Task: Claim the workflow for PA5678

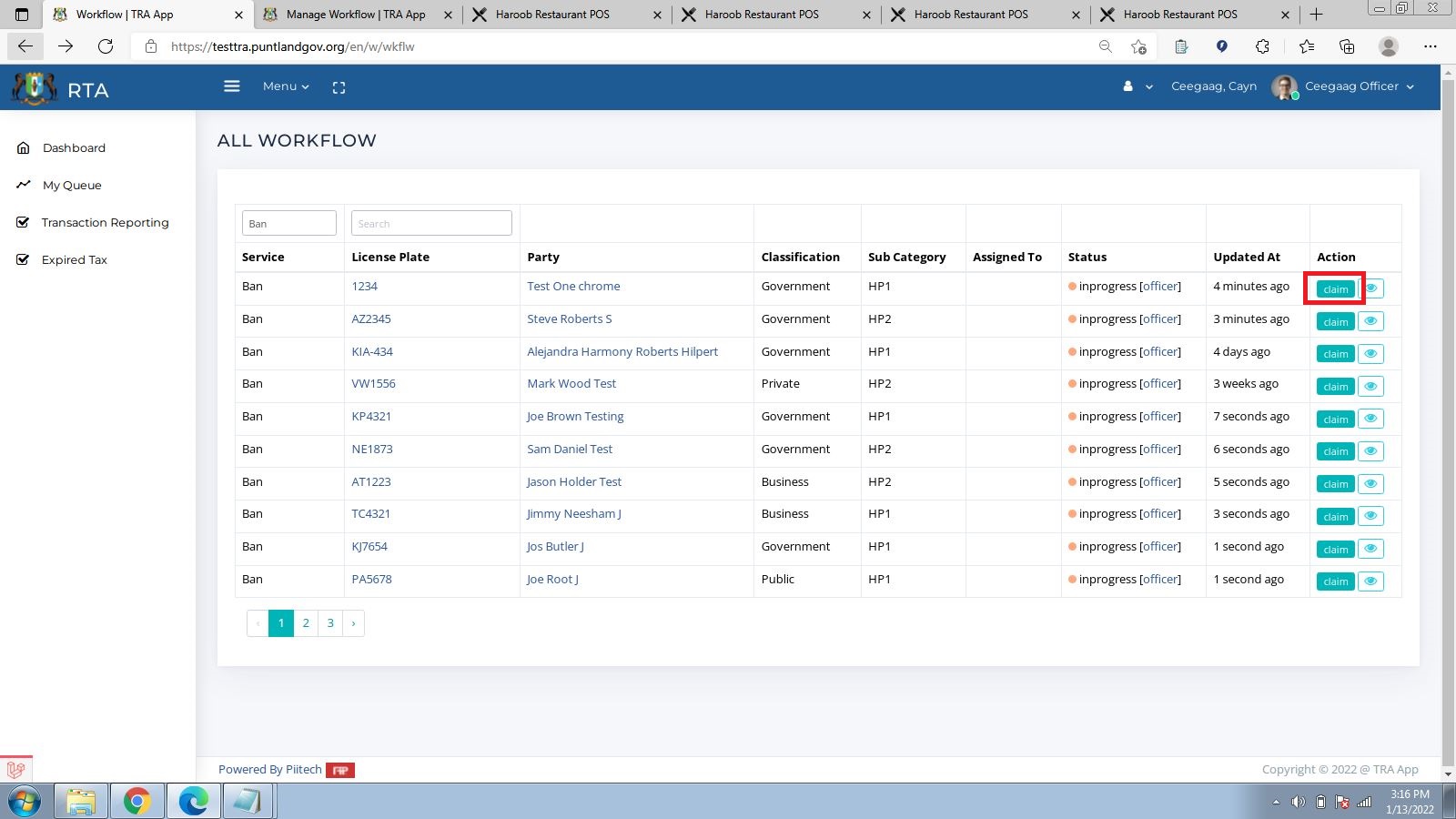Action: click(x=1335, y=581)
